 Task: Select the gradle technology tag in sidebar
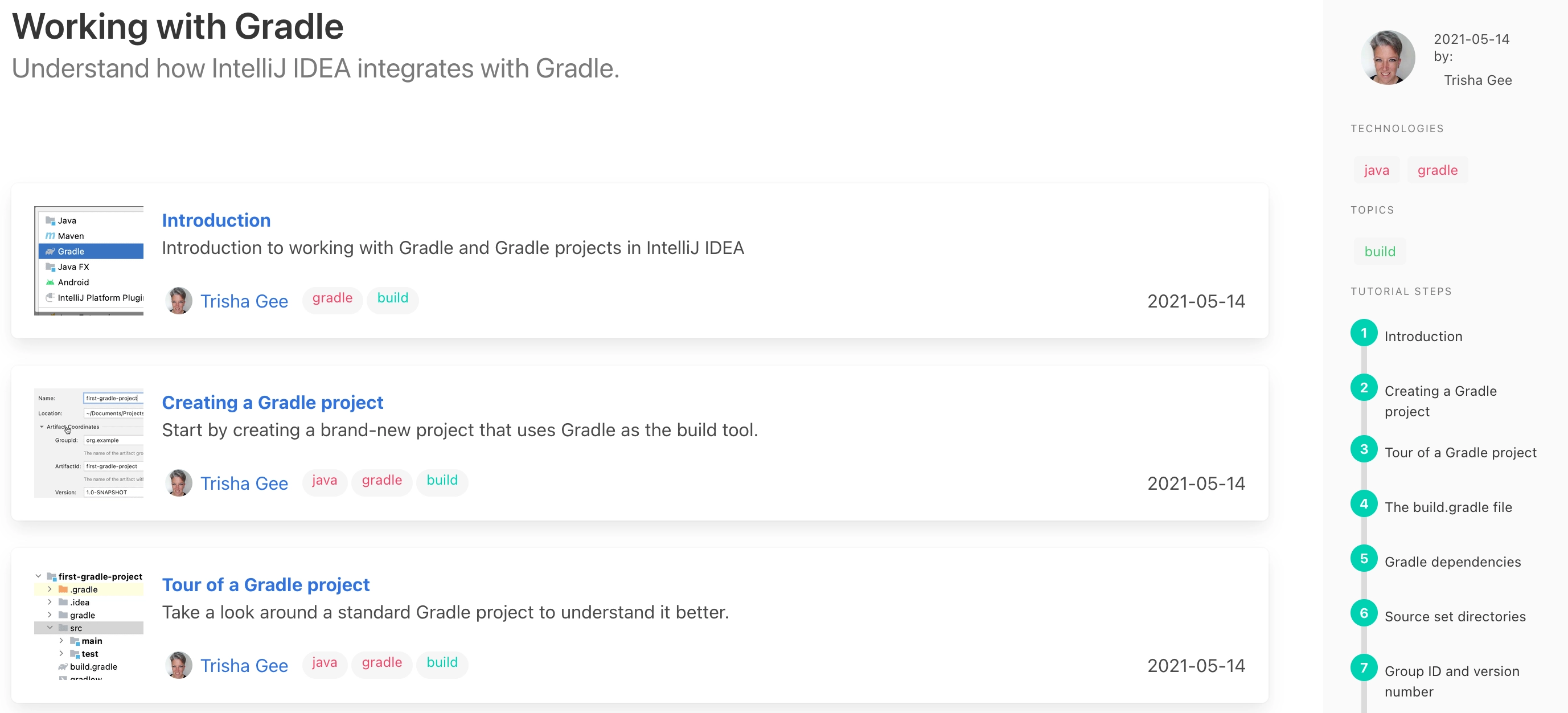[x=1437, y=170]
